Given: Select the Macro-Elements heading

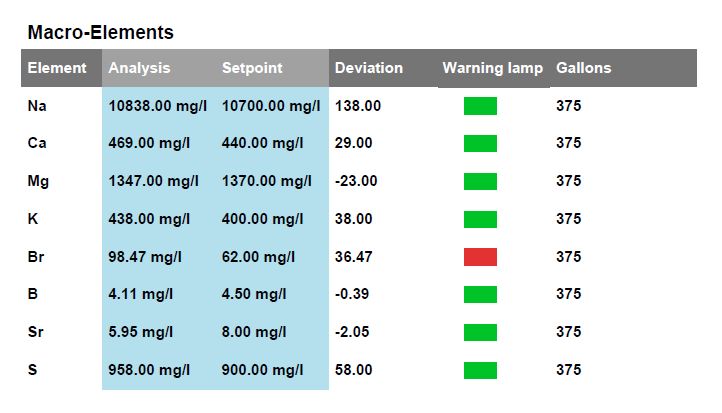Looking at the screenshot, I should pyautogui.click(x=100, y=32).
